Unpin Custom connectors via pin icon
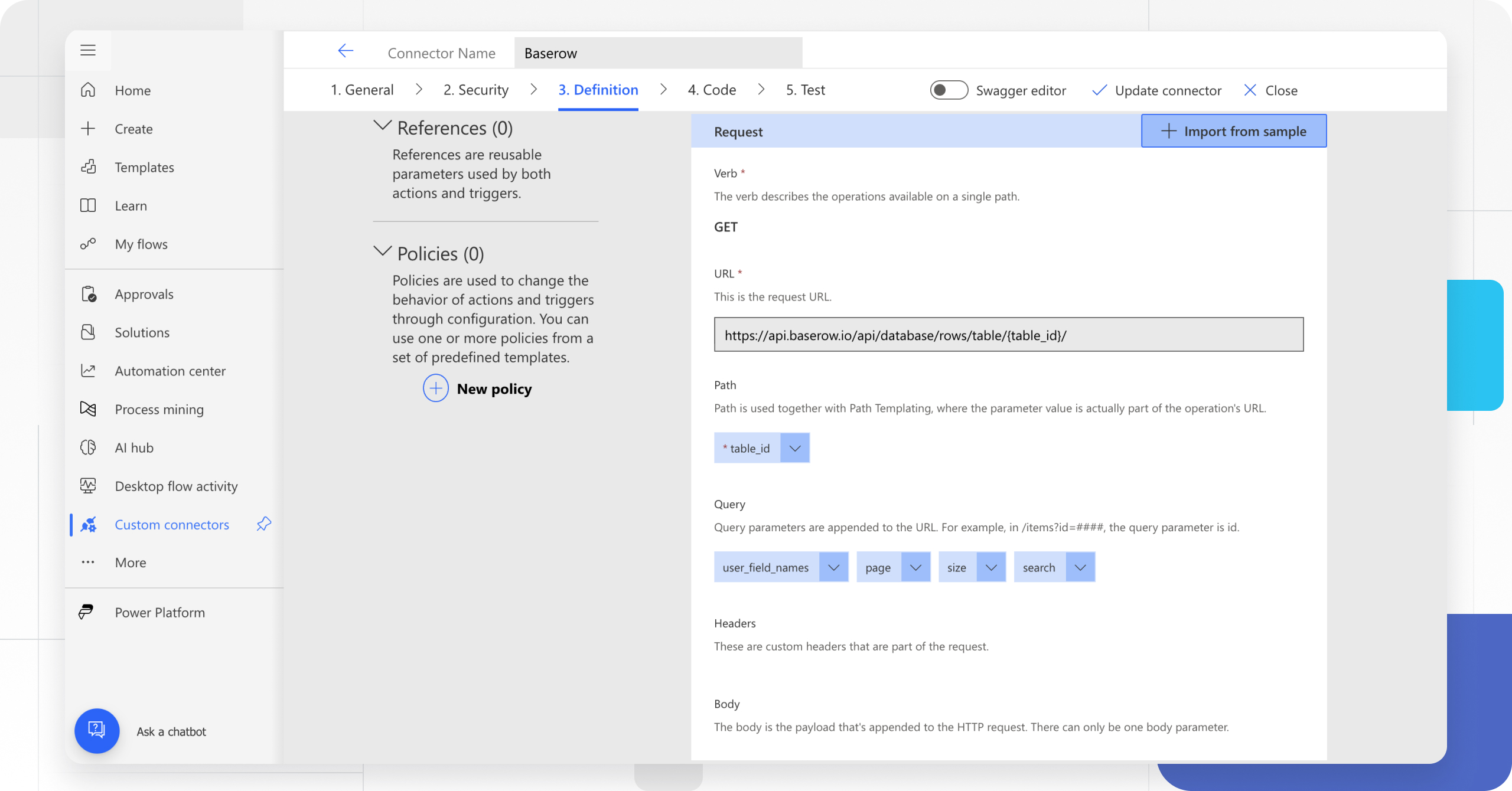Viewport: 1512px width, 791px height. [x=264, y=524]
